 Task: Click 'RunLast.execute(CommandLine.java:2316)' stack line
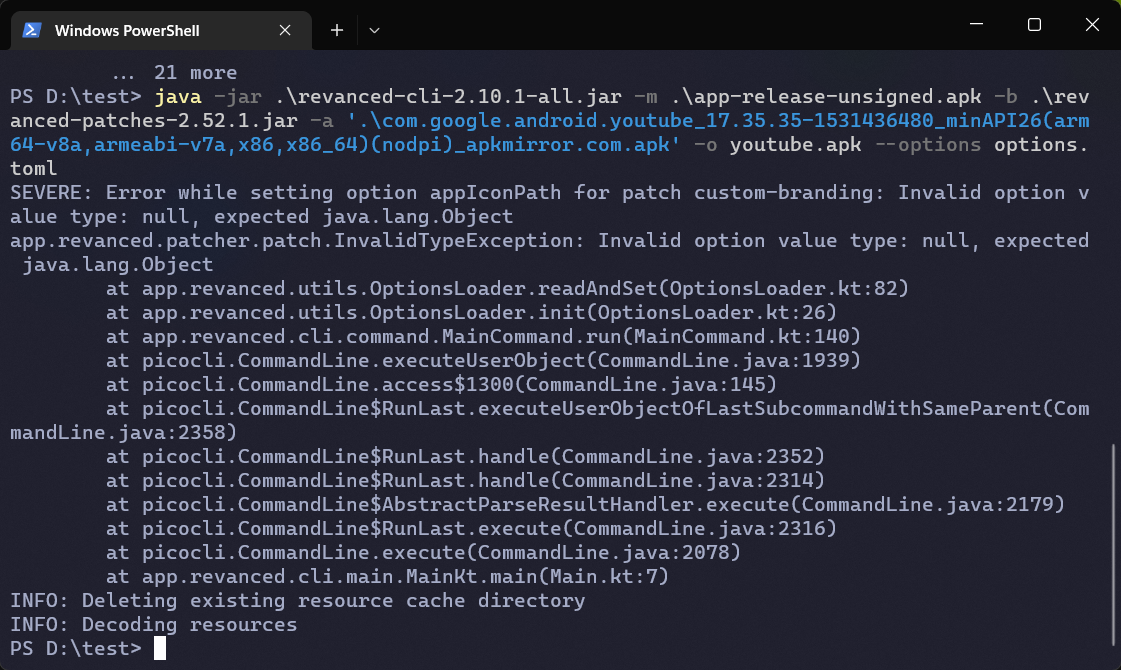[x=471, y=528]
